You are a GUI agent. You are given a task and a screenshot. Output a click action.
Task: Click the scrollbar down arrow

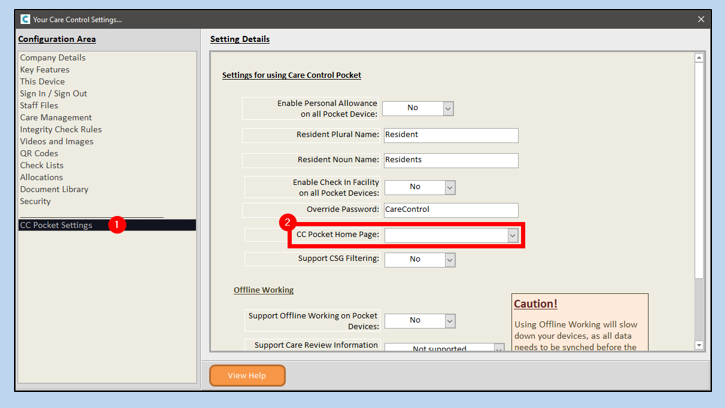click(x=699, y=345)
